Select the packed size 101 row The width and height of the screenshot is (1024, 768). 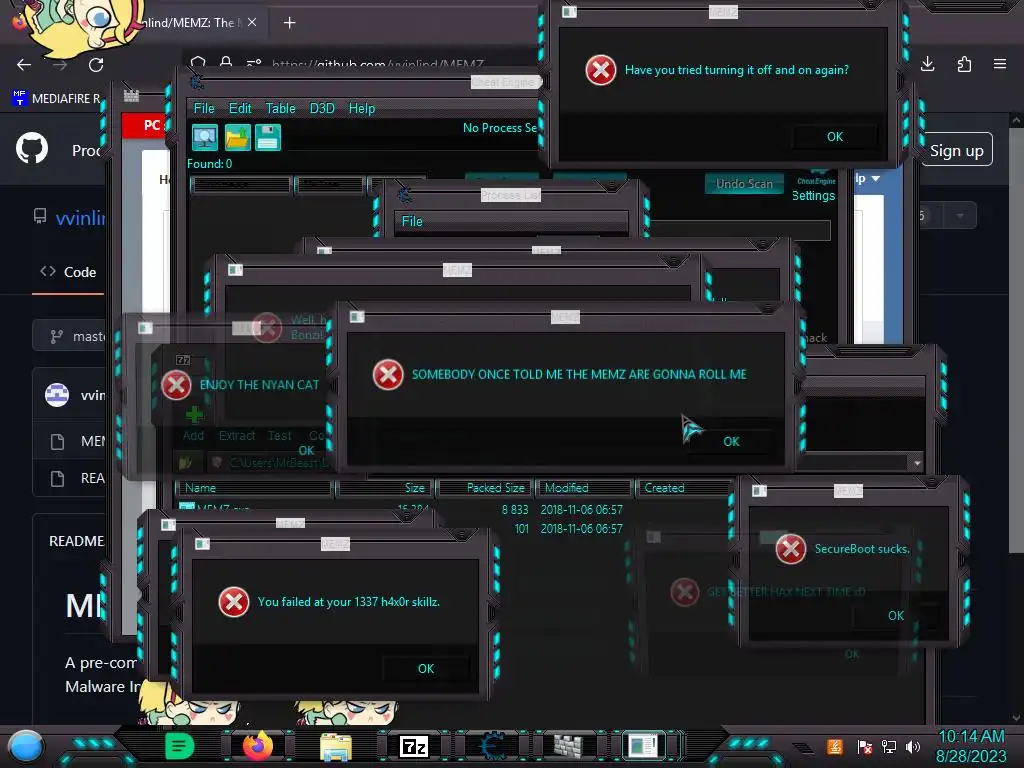521,528
